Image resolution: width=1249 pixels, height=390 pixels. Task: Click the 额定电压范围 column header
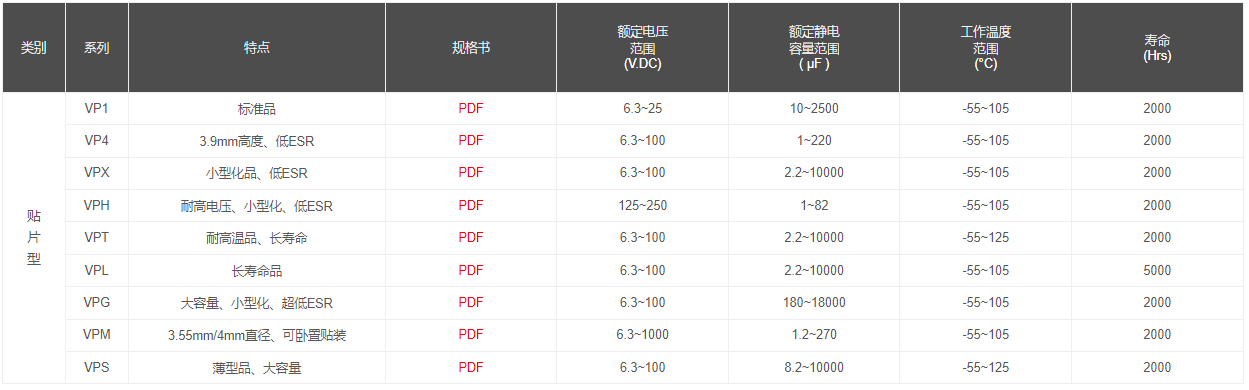click(x=642, y=48)
